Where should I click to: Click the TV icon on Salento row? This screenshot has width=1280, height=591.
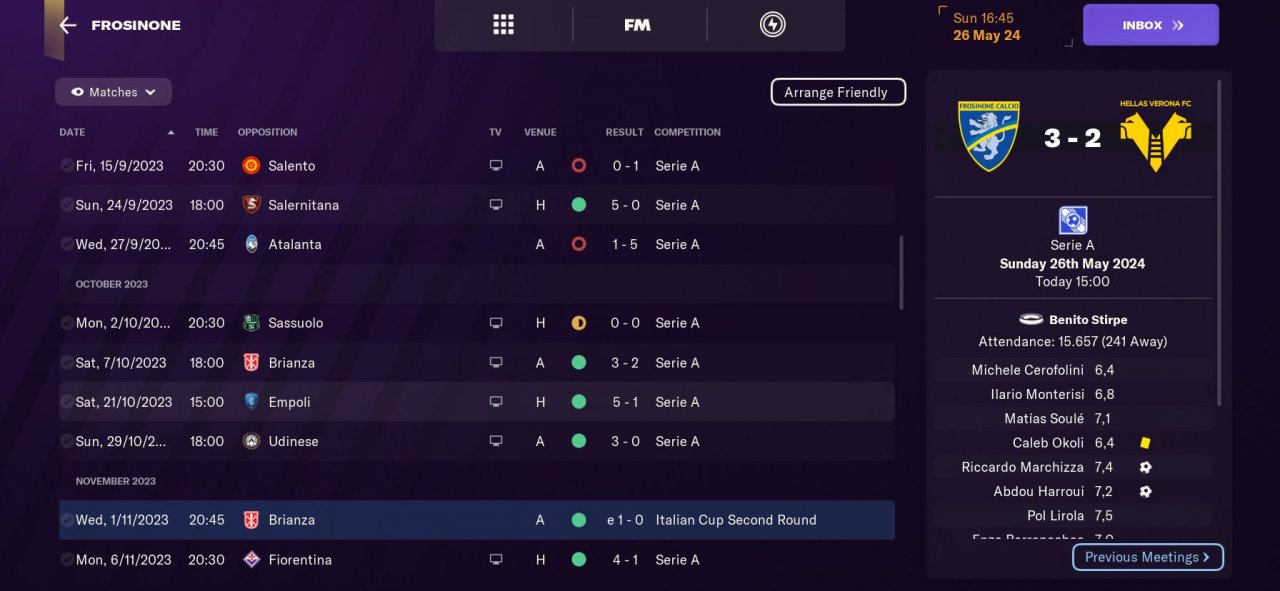click(496, 166)
